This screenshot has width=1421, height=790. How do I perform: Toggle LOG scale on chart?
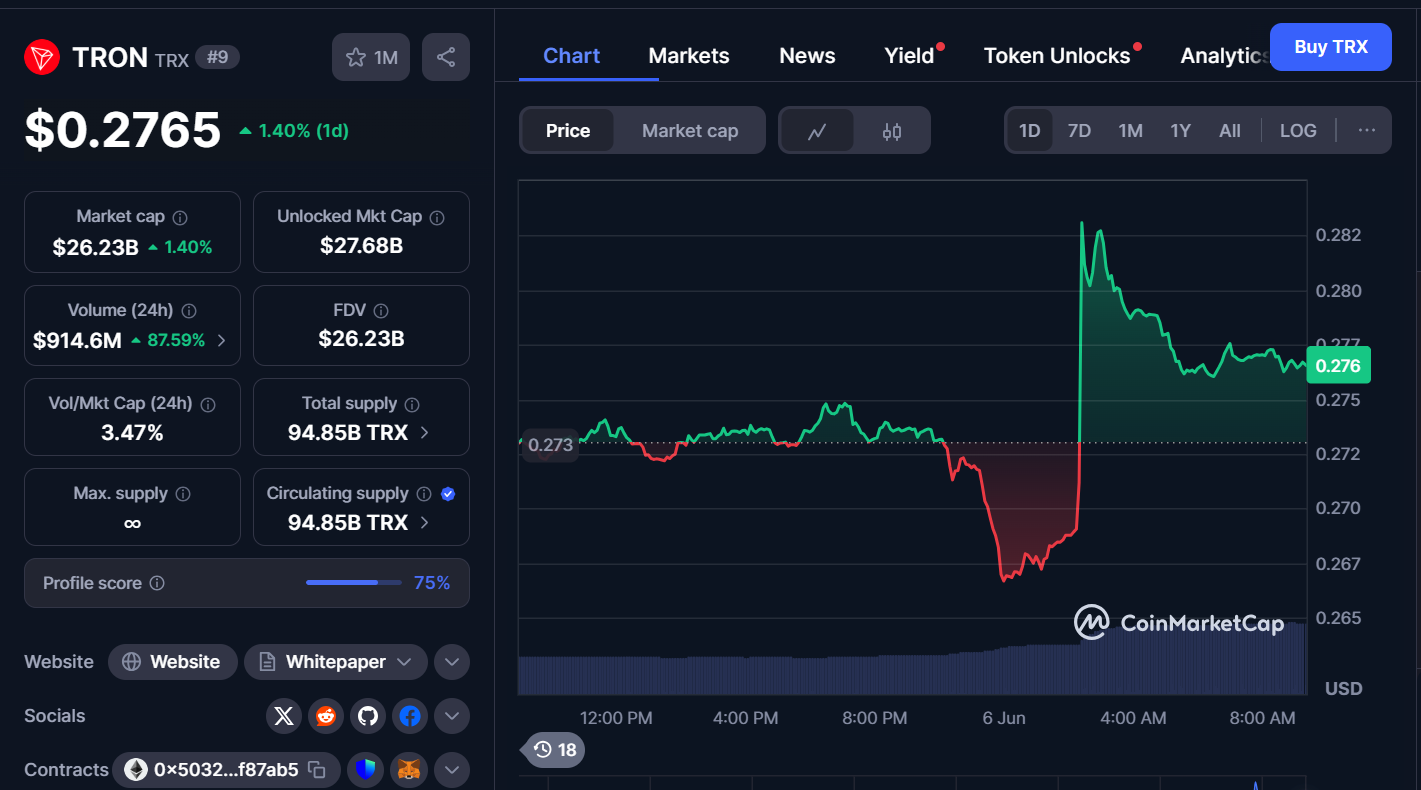1298,131
